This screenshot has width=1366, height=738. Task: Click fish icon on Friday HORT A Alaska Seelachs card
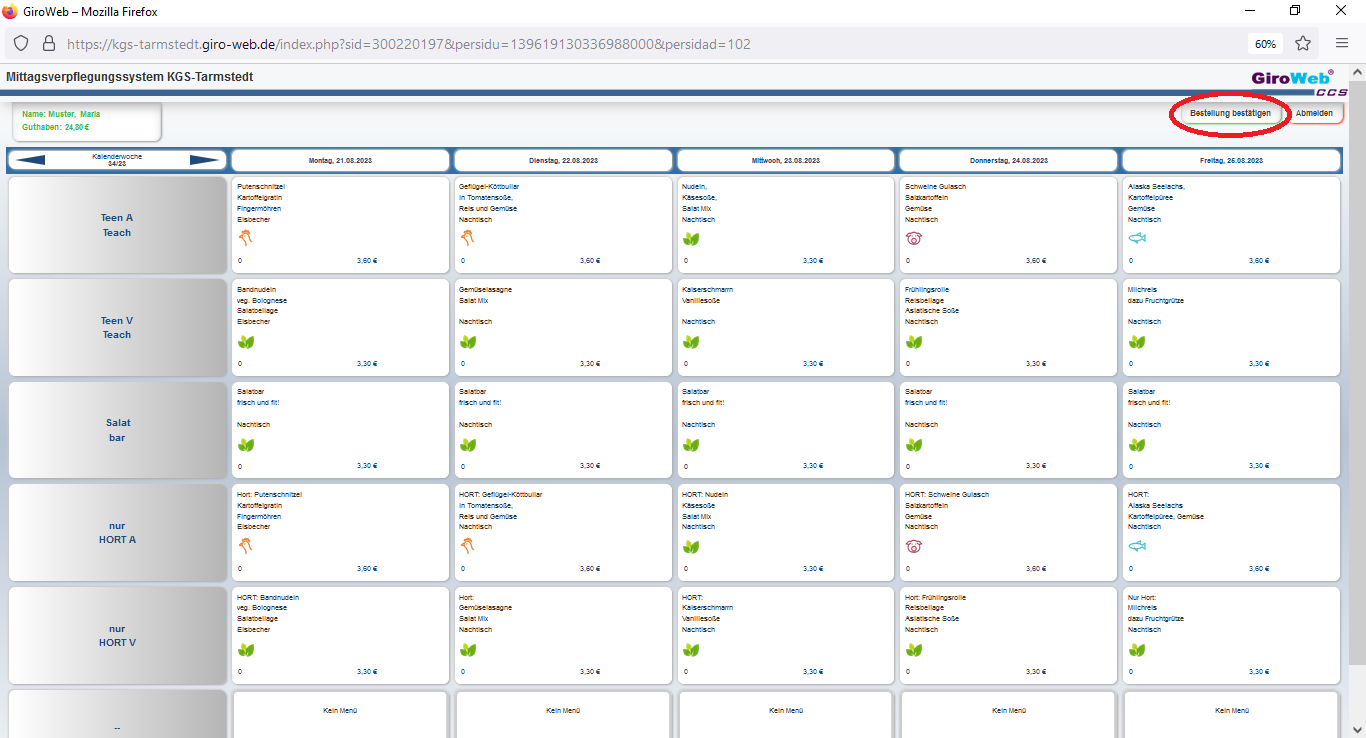1136,546
